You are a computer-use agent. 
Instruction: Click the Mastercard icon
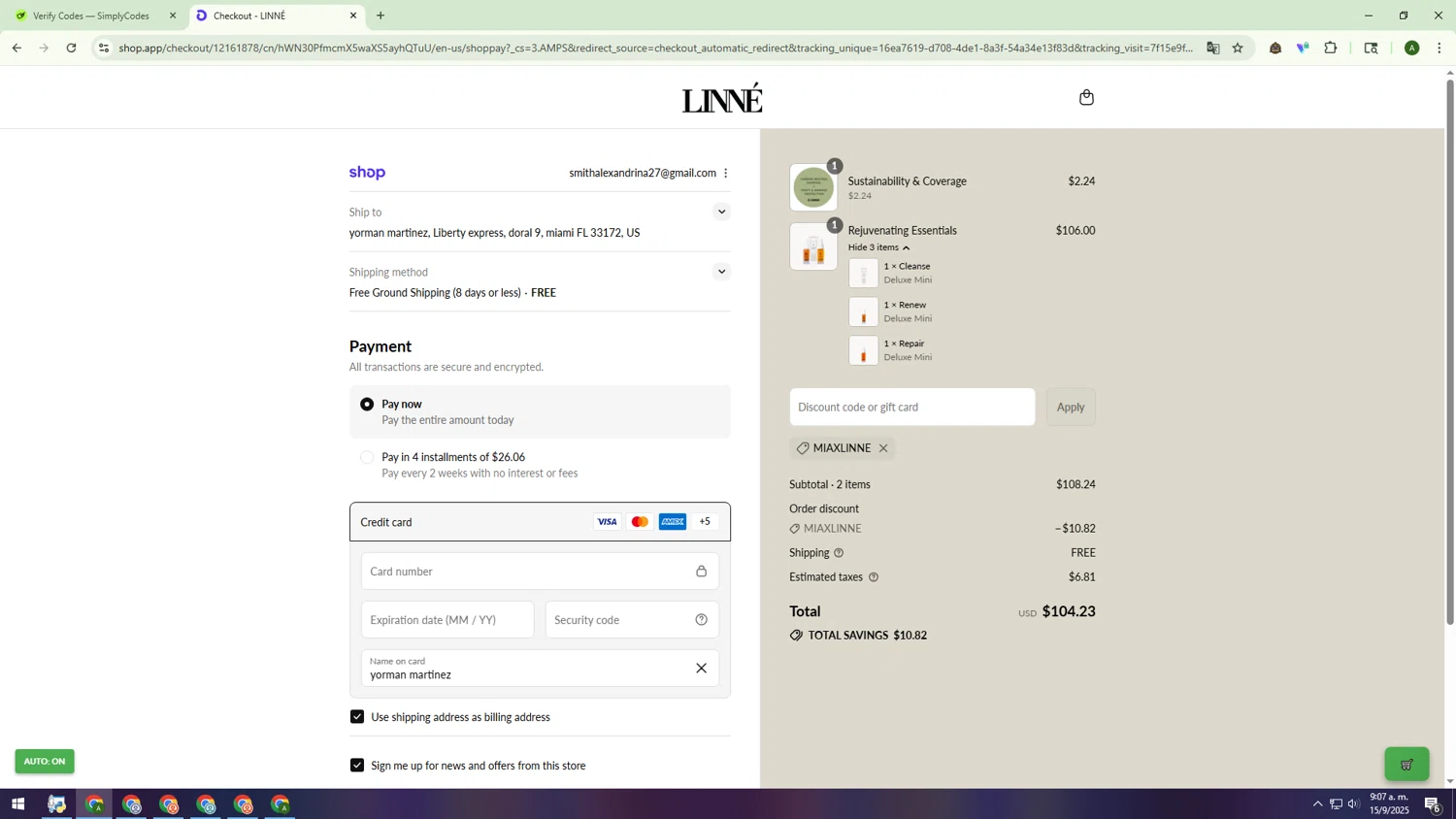pyautogui.click(x=640, y=522)
